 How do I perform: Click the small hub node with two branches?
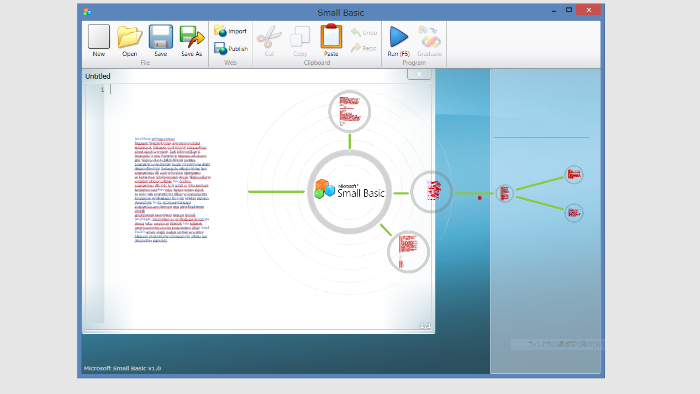pos(505,194)
